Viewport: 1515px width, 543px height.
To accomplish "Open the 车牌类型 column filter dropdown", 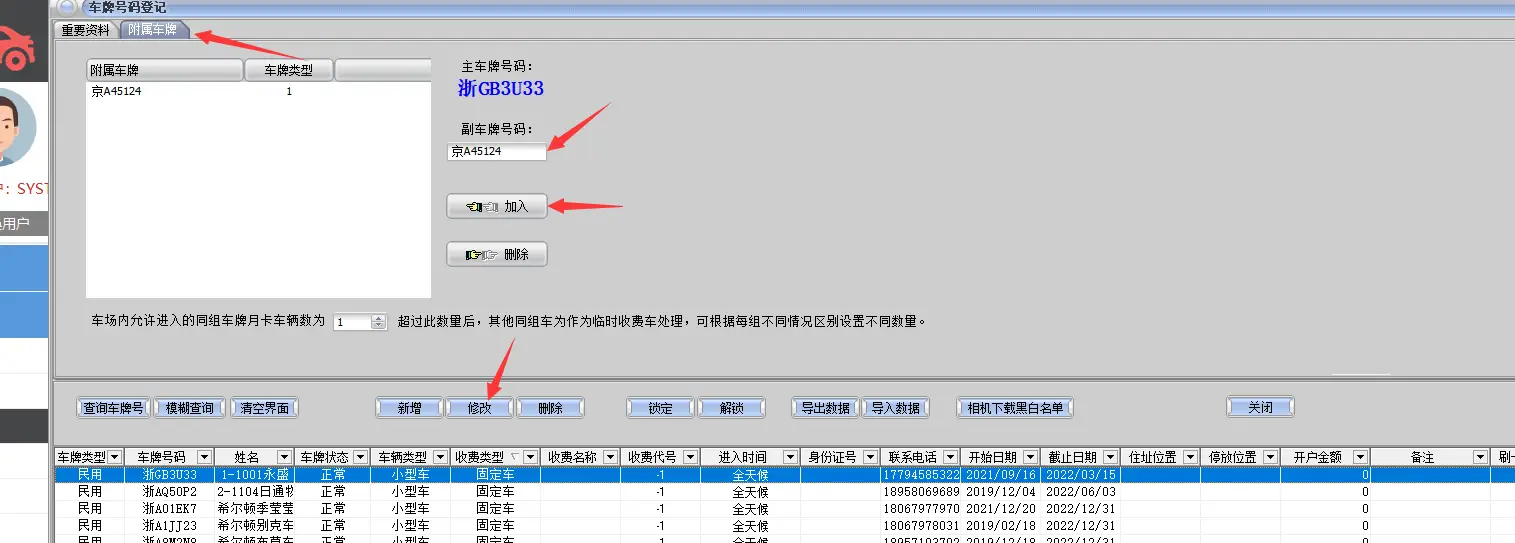I will click(114, 457).
